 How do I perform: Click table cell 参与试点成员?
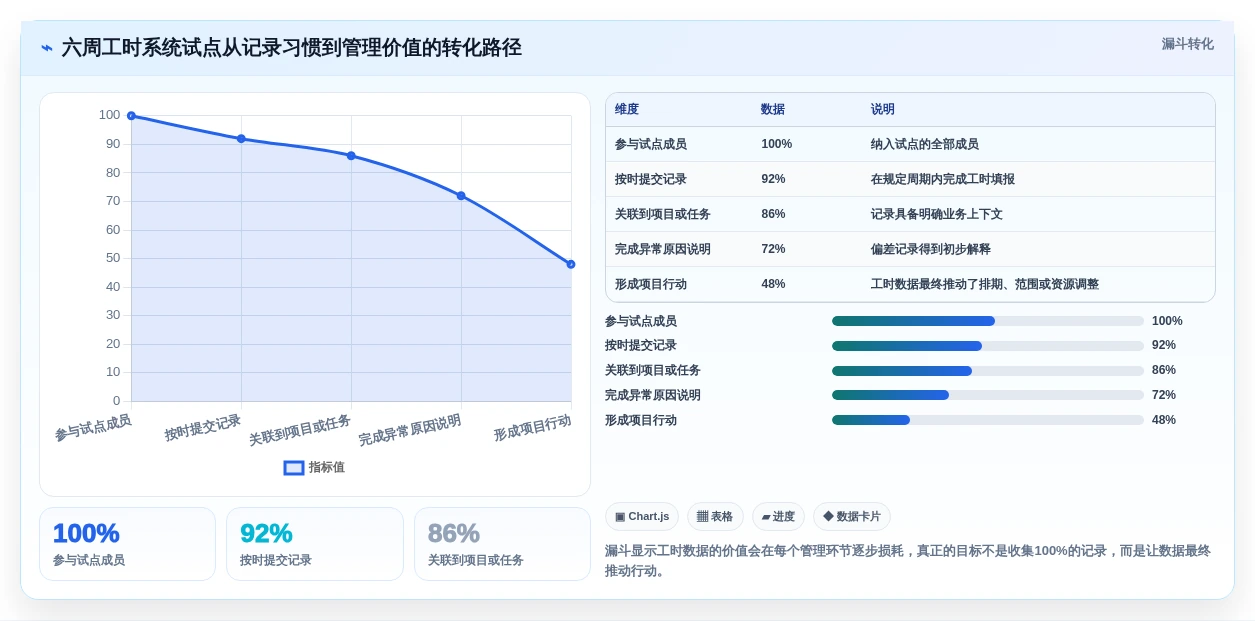[651, 144]
